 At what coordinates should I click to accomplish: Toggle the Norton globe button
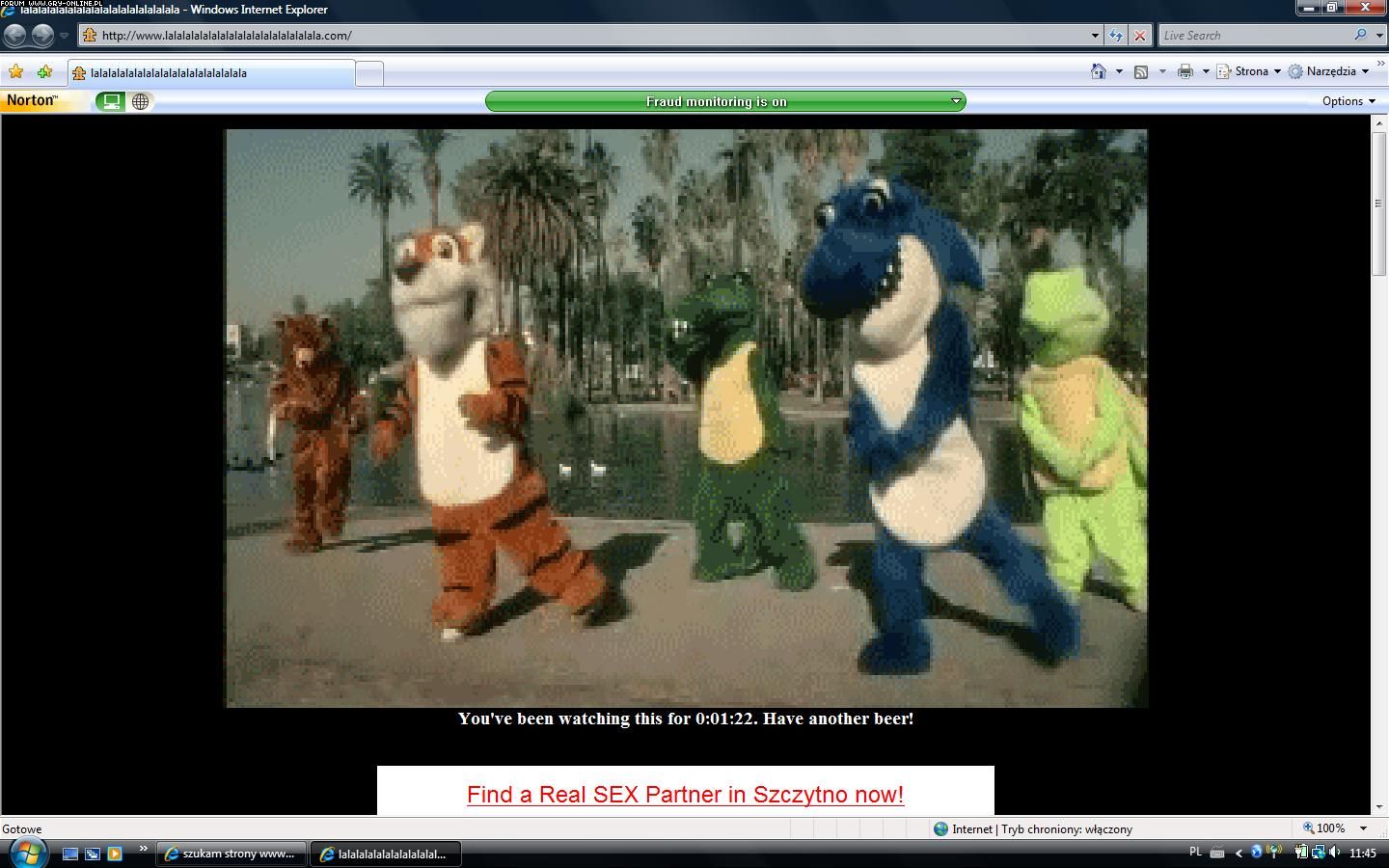pyautogui.click(x=141, y=101)
